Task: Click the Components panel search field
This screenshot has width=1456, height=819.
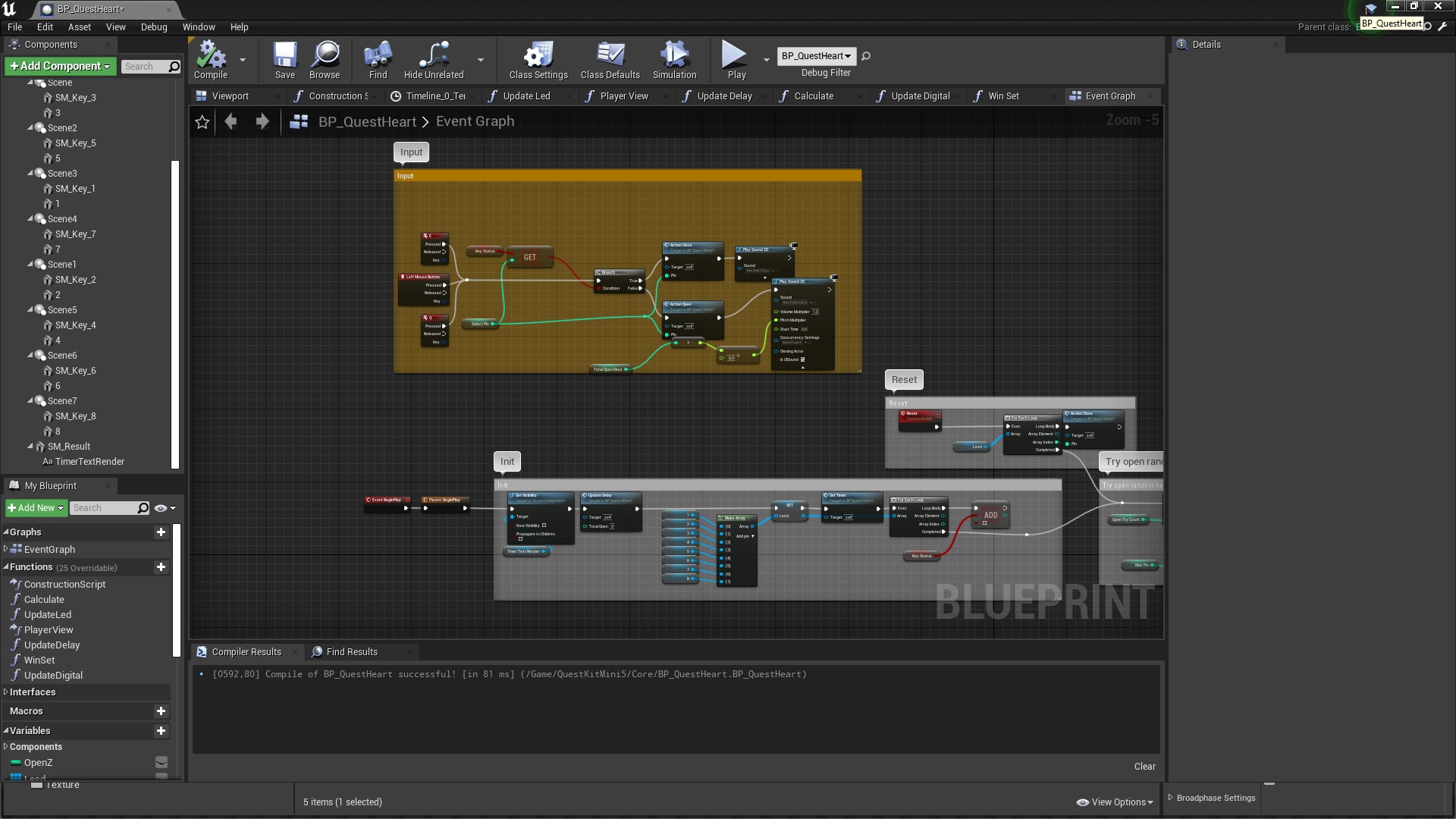Action: tap(149, 66)
